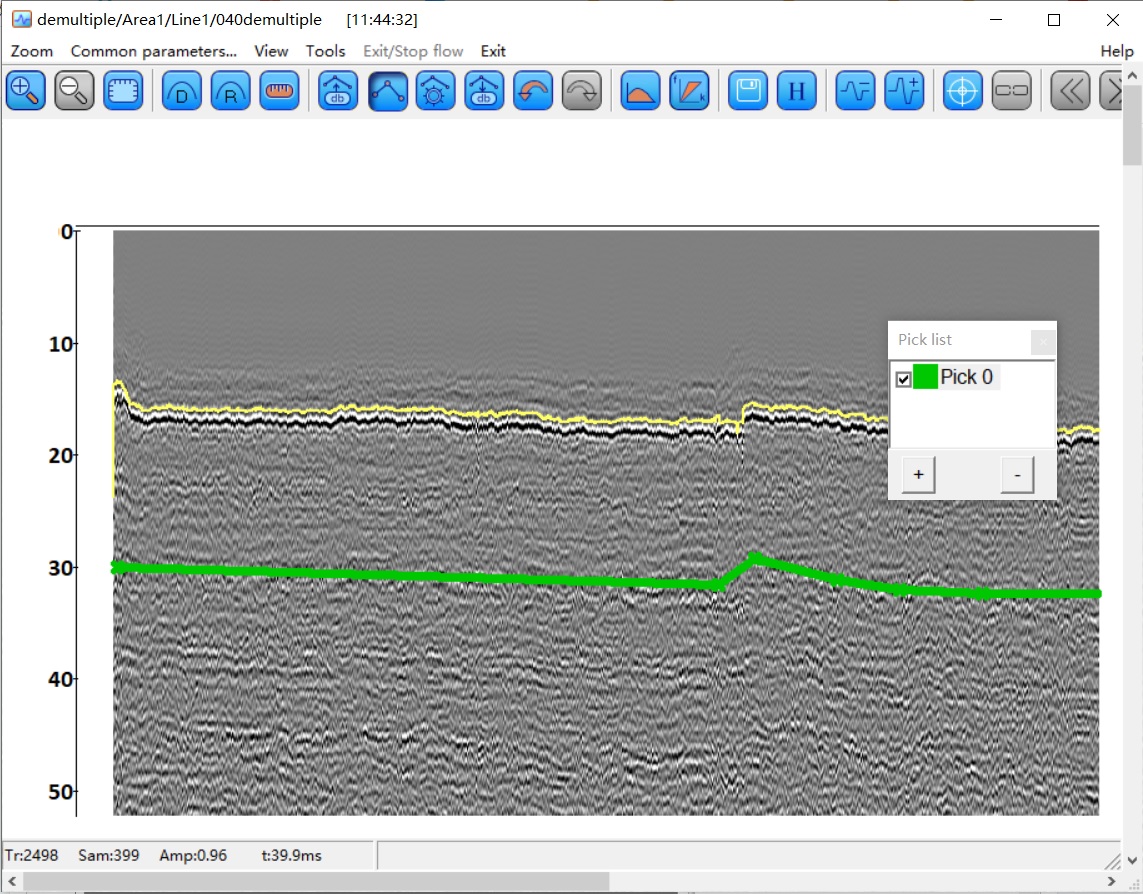Click the double left chevron icon
The image size is (1143, 894).
click(1070, 91)
